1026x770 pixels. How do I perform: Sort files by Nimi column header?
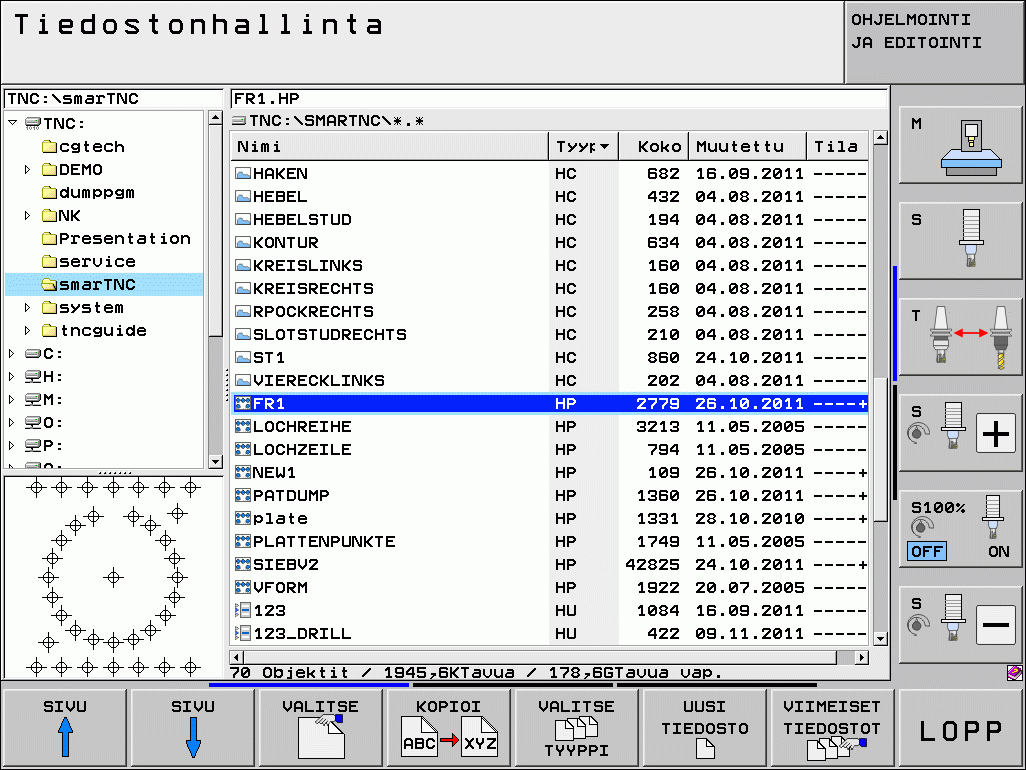pos(389,147)
